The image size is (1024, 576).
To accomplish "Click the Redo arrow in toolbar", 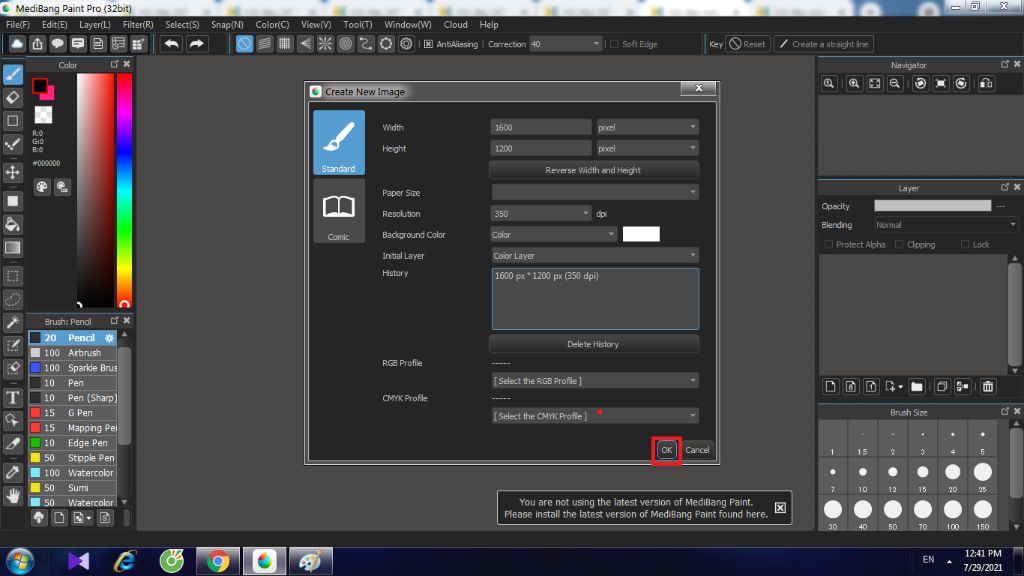I will (196, 44).
